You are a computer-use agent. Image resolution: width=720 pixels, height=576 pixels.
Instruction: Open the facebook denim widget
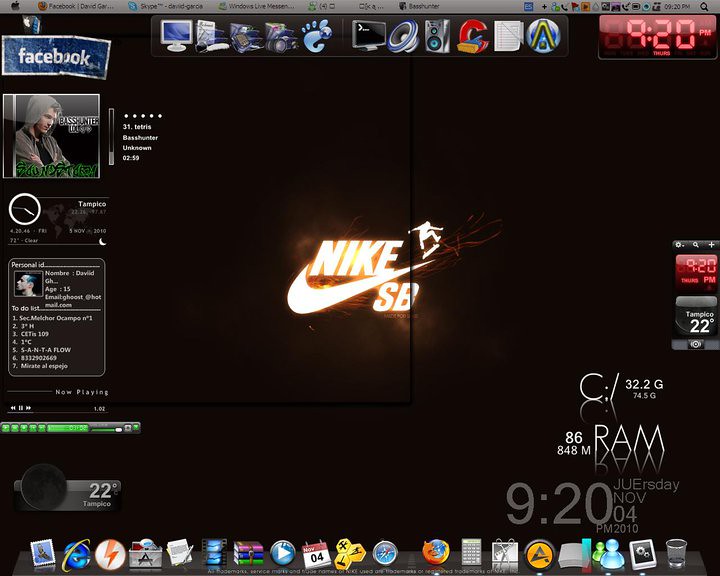click(x=56, y=57)
